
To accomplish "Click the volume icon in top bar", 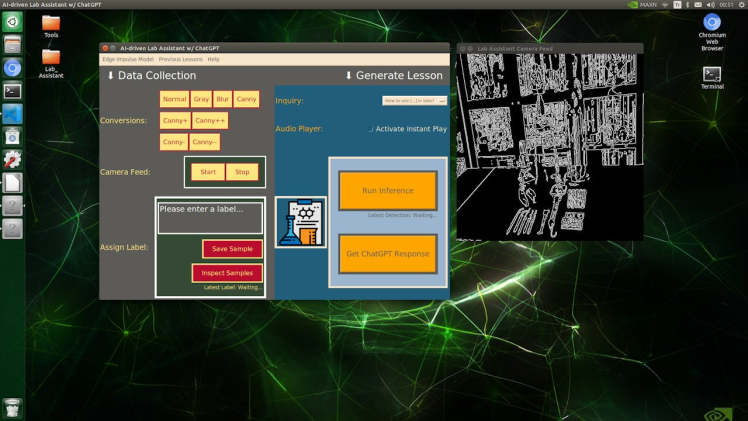I will click(710, 5).
